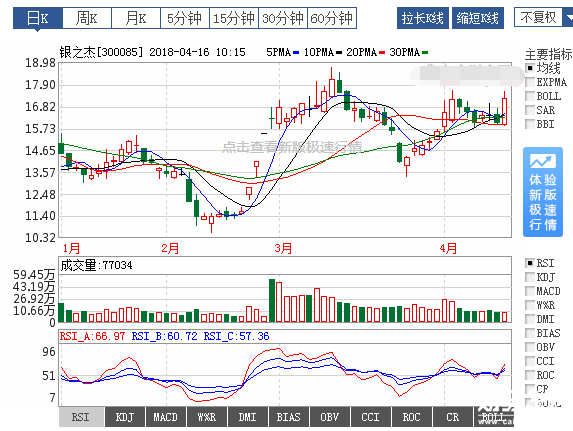Click the 20PMA red legend swatch
Screen dimensions: 573x431
[382, 53]
